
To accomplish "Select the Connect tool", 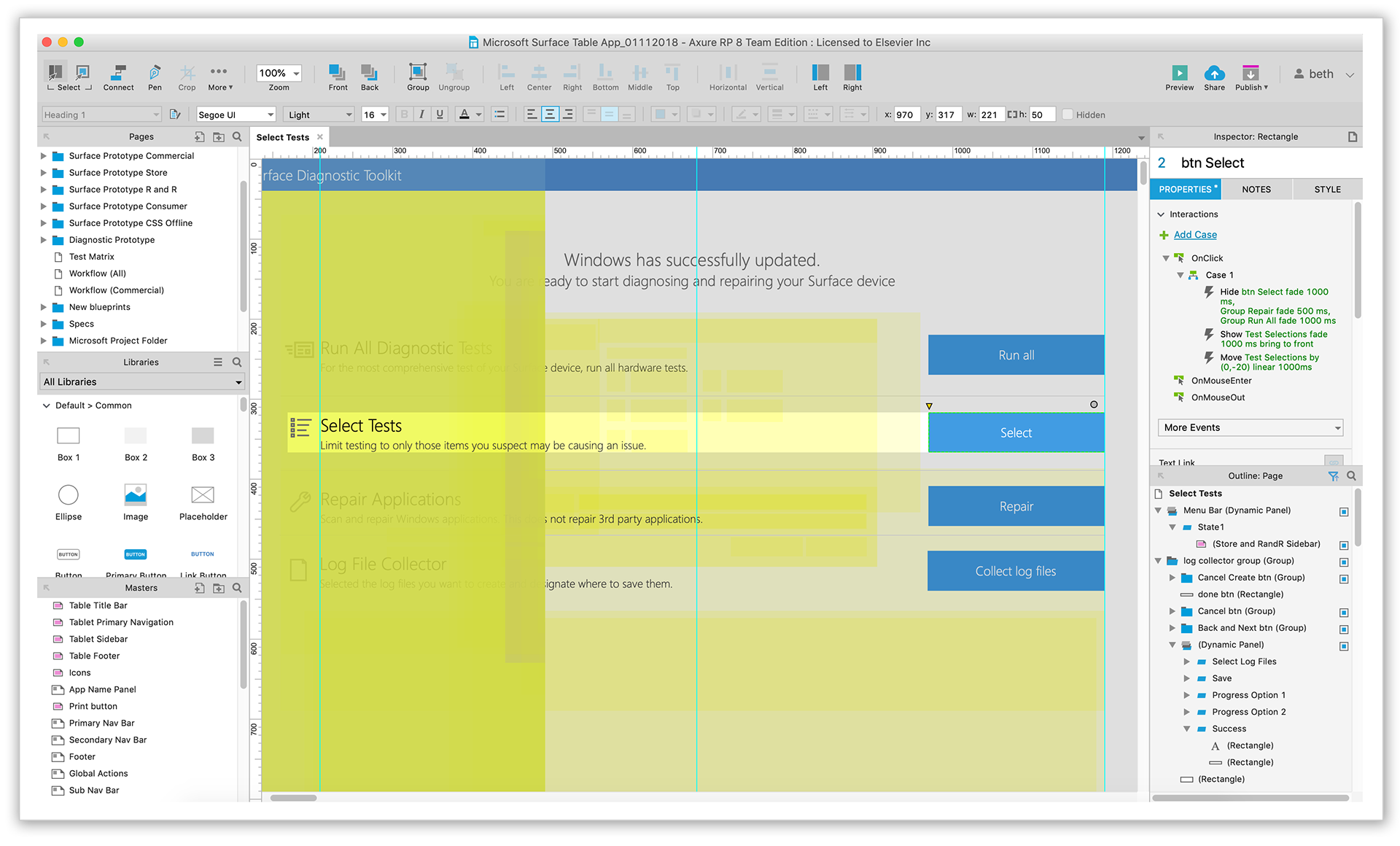I will pos(118,77).
